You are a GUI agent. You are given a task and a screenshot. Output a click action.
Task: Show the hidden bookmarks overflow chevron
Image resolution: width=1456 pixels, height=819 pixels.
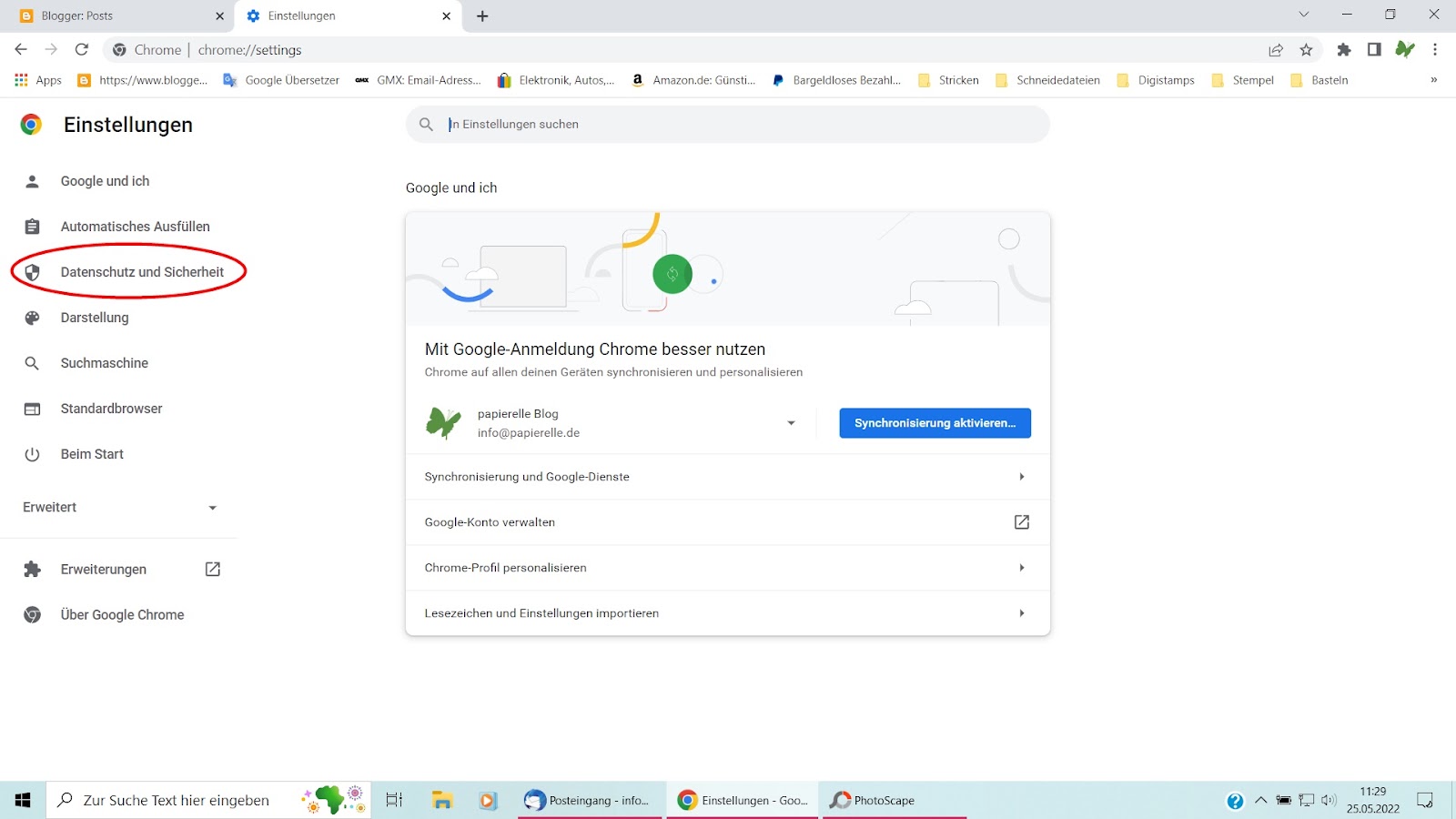point(1433,80)
